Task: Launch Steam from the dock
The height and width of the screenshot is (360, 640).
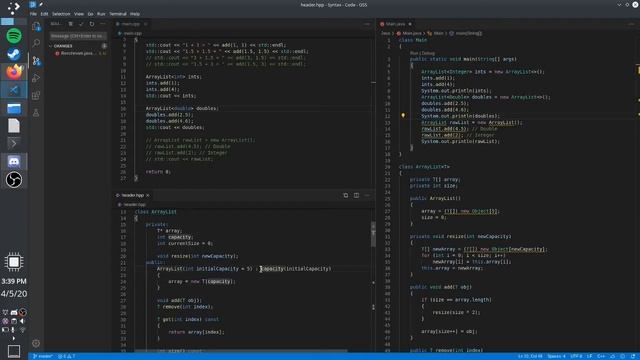Action: [14, 54]
